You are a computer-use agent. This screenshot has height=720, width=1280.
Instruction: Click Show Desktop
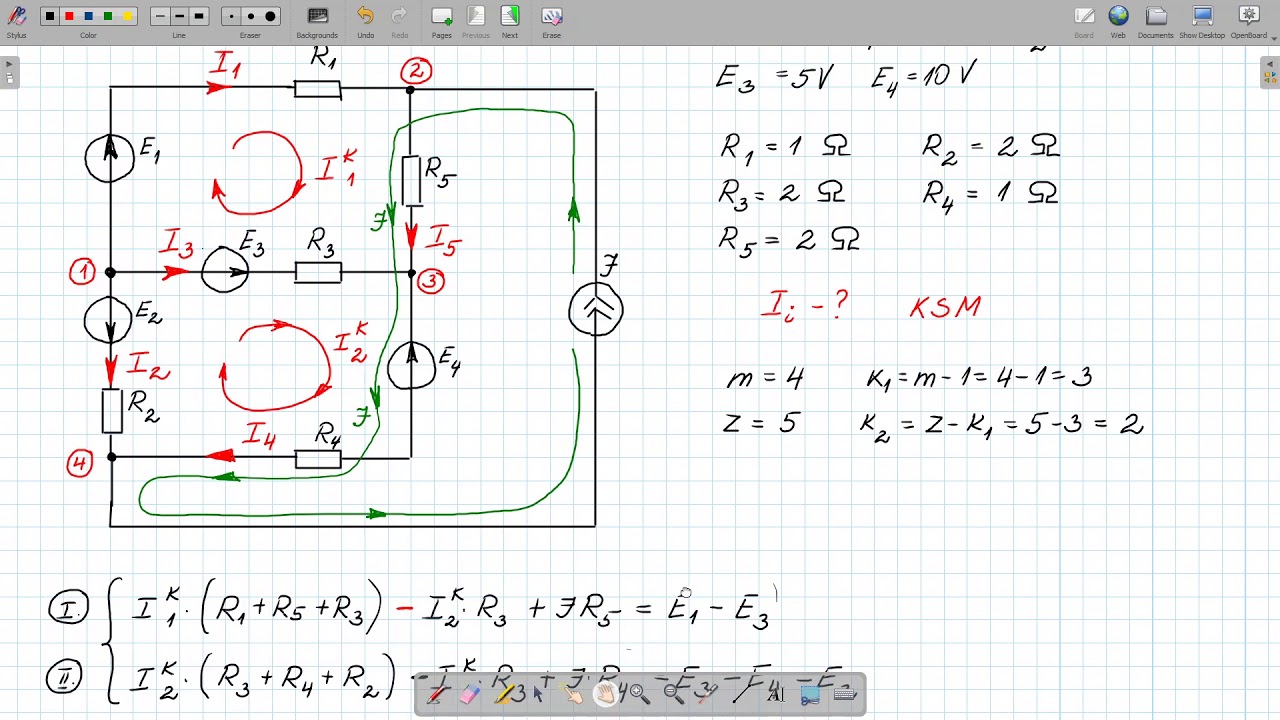1202,21
